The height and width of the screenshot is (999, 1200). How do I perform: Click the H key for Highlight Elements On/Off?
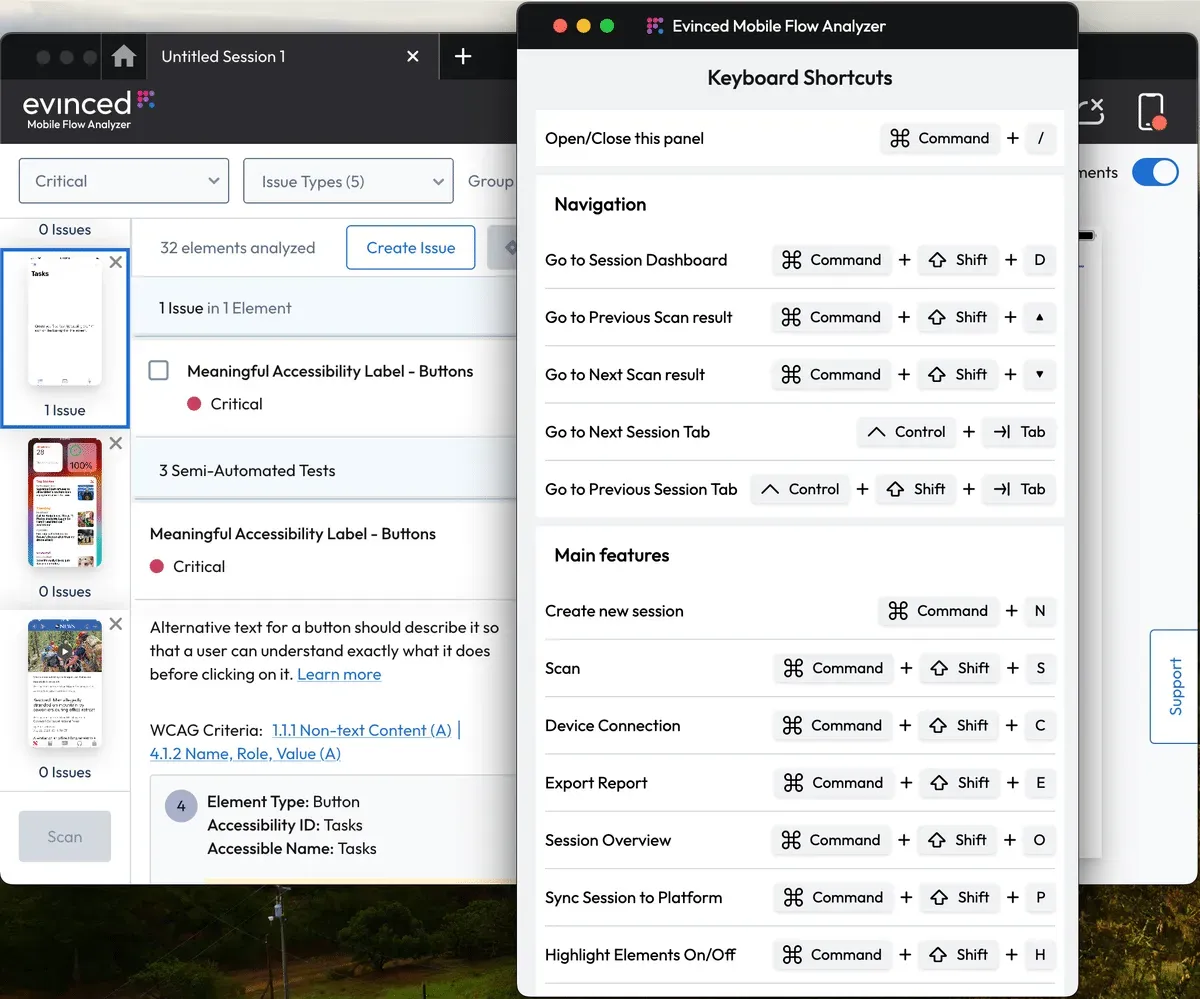[1040, 955]
